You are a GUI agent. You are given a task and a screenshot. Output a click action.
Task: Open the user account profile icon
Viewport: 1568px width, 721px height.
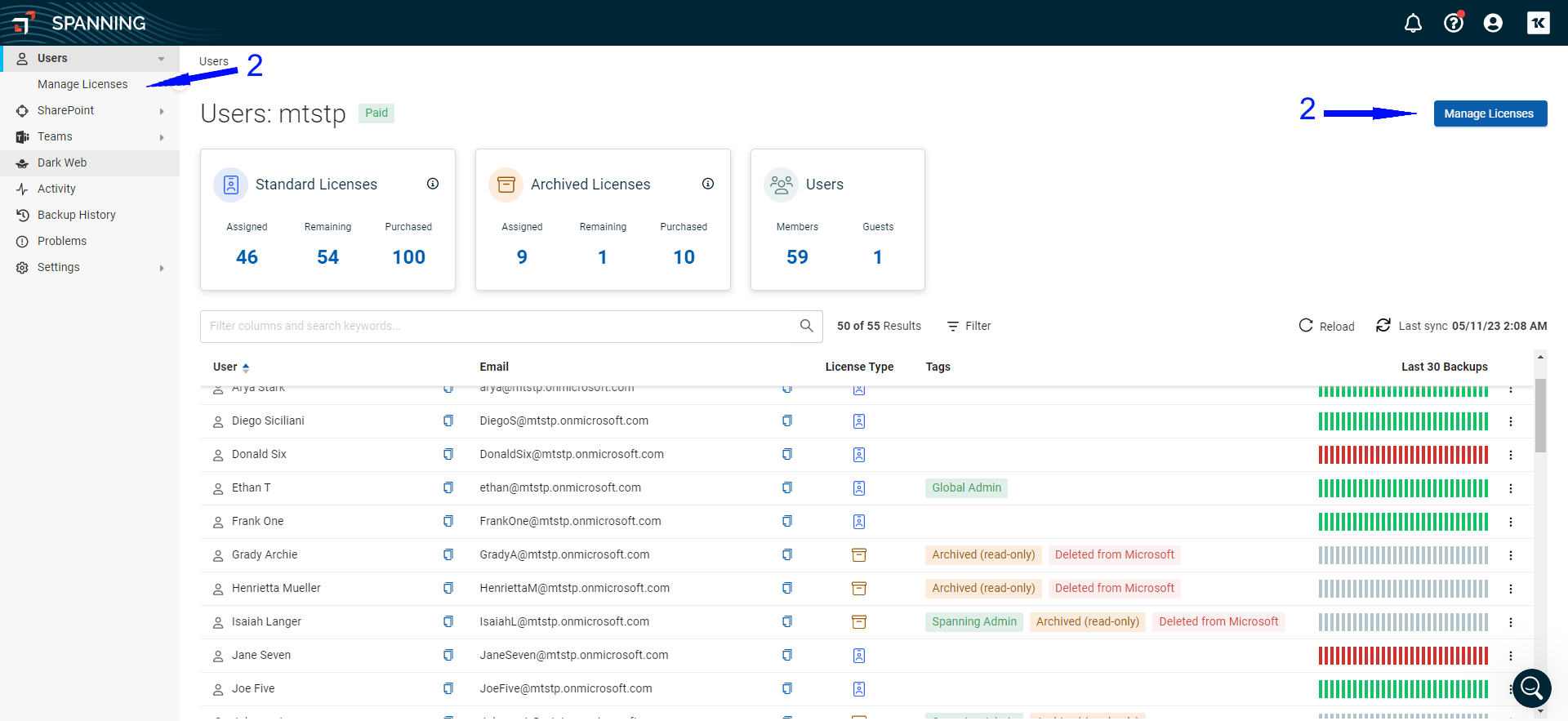tap(1493, 23)
